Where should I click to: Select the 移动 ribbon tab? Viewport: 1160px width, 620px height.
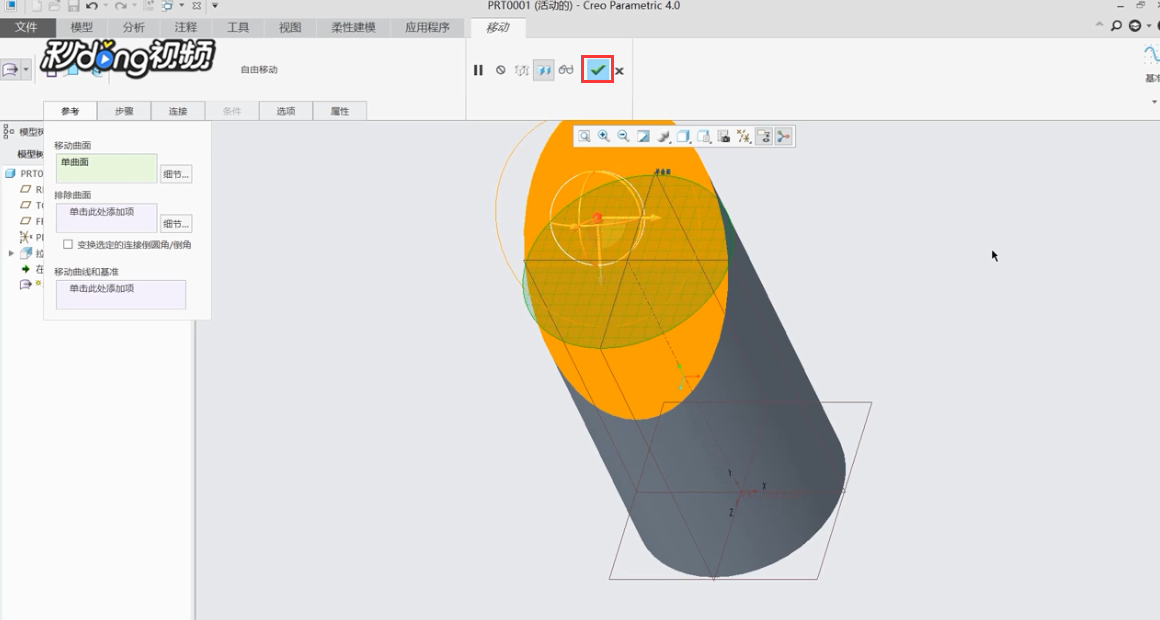[x=497, y=27]
